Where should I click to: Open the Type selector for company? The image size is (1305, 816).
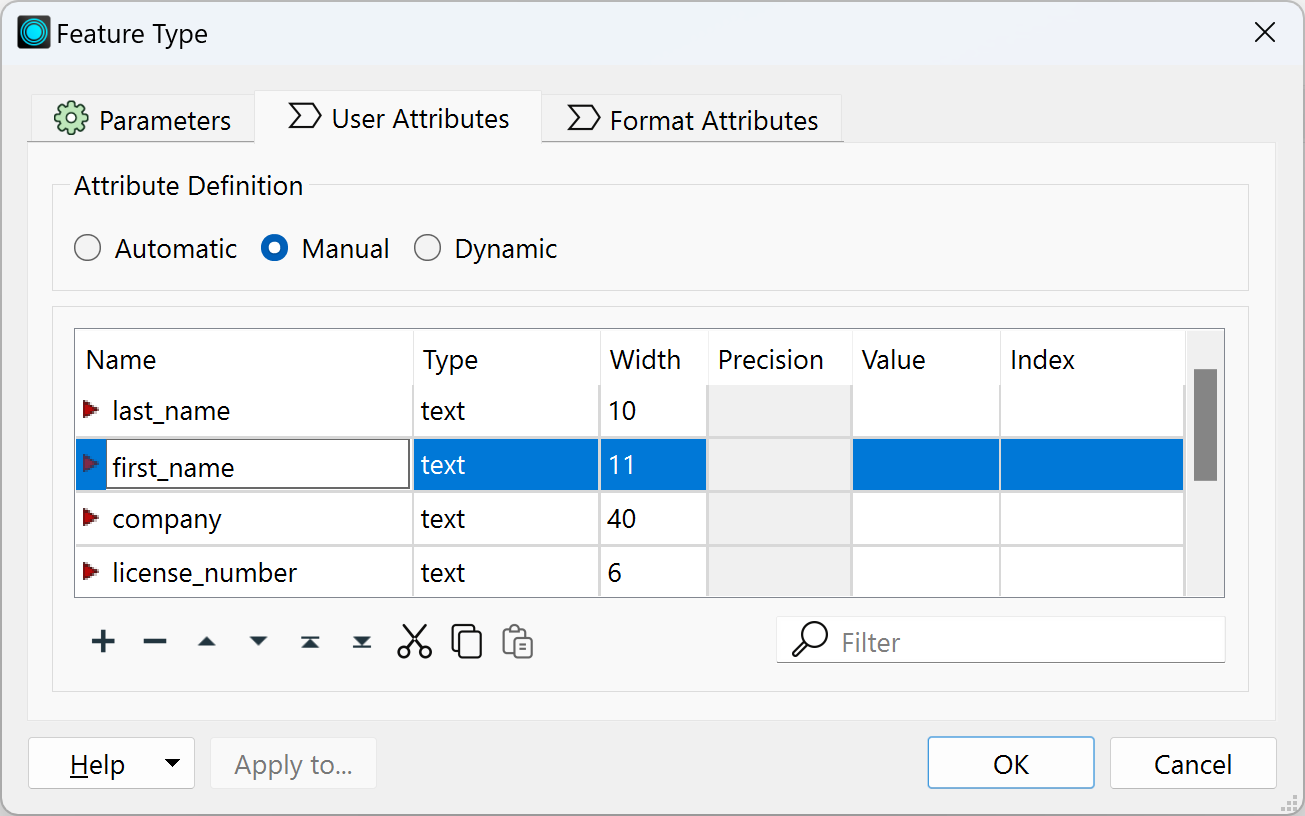pos(505,518)
